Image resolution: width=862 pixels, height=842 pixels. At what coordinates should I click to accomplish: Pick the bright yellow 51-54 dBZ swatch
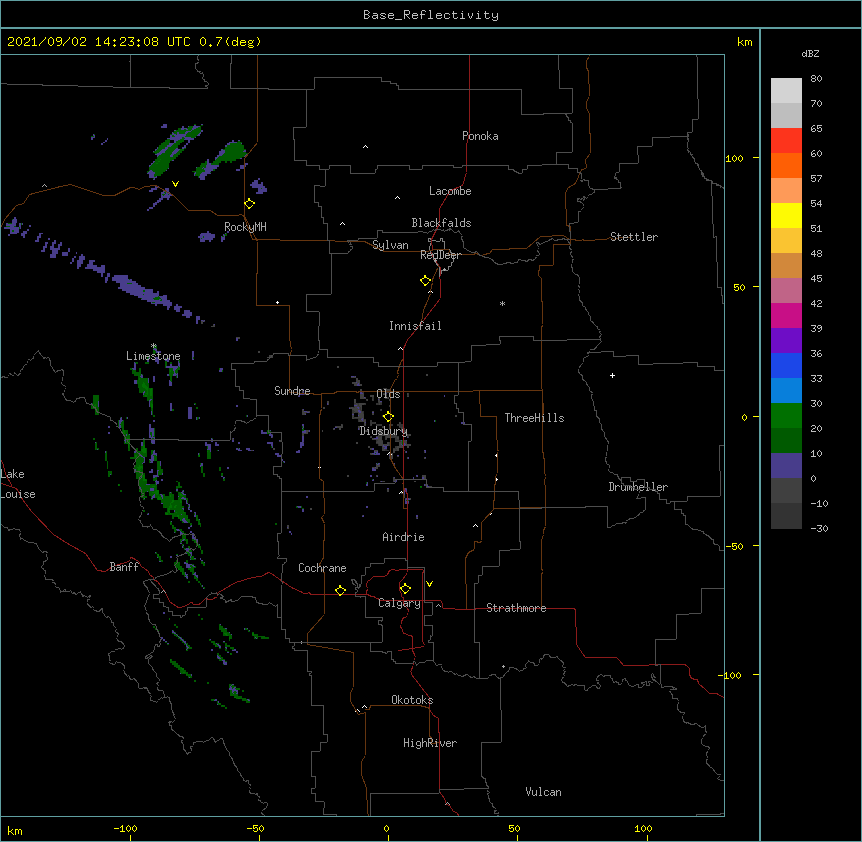[x=786, y=215]
